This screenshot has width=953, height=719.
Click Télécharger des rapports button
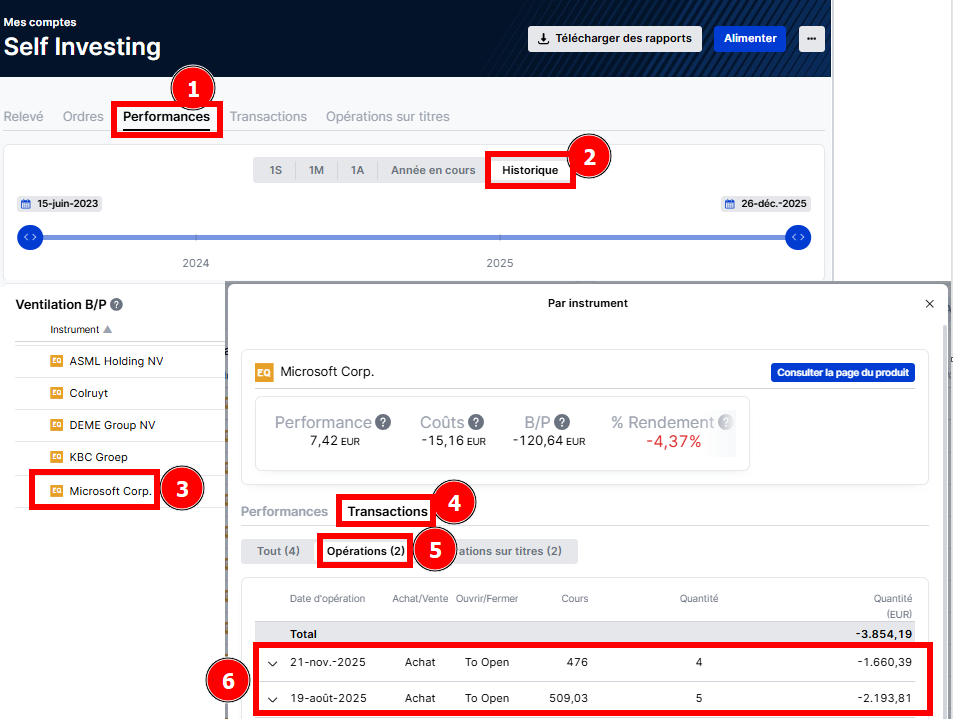[614, 39]
